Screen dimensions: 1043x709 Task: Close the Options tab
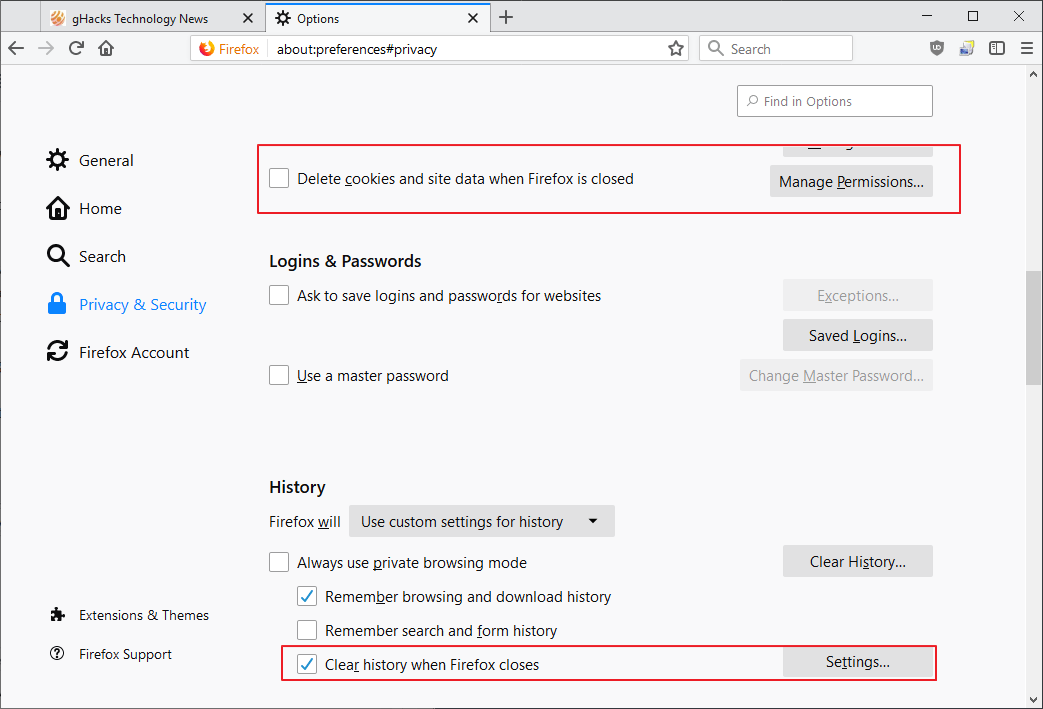[472, 18]
